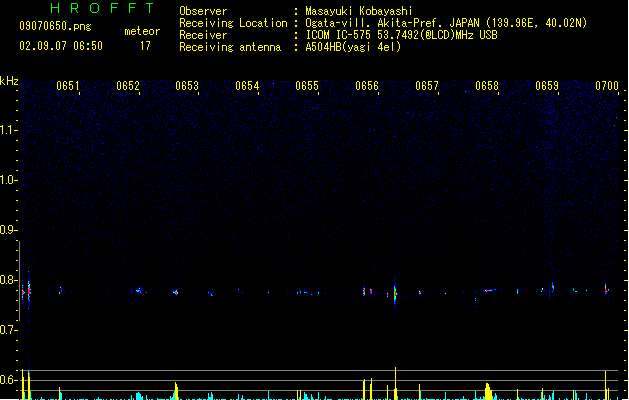629x400 pixels.
Task: Click the 0.8 kHz axis label
Action: [8, 280]
